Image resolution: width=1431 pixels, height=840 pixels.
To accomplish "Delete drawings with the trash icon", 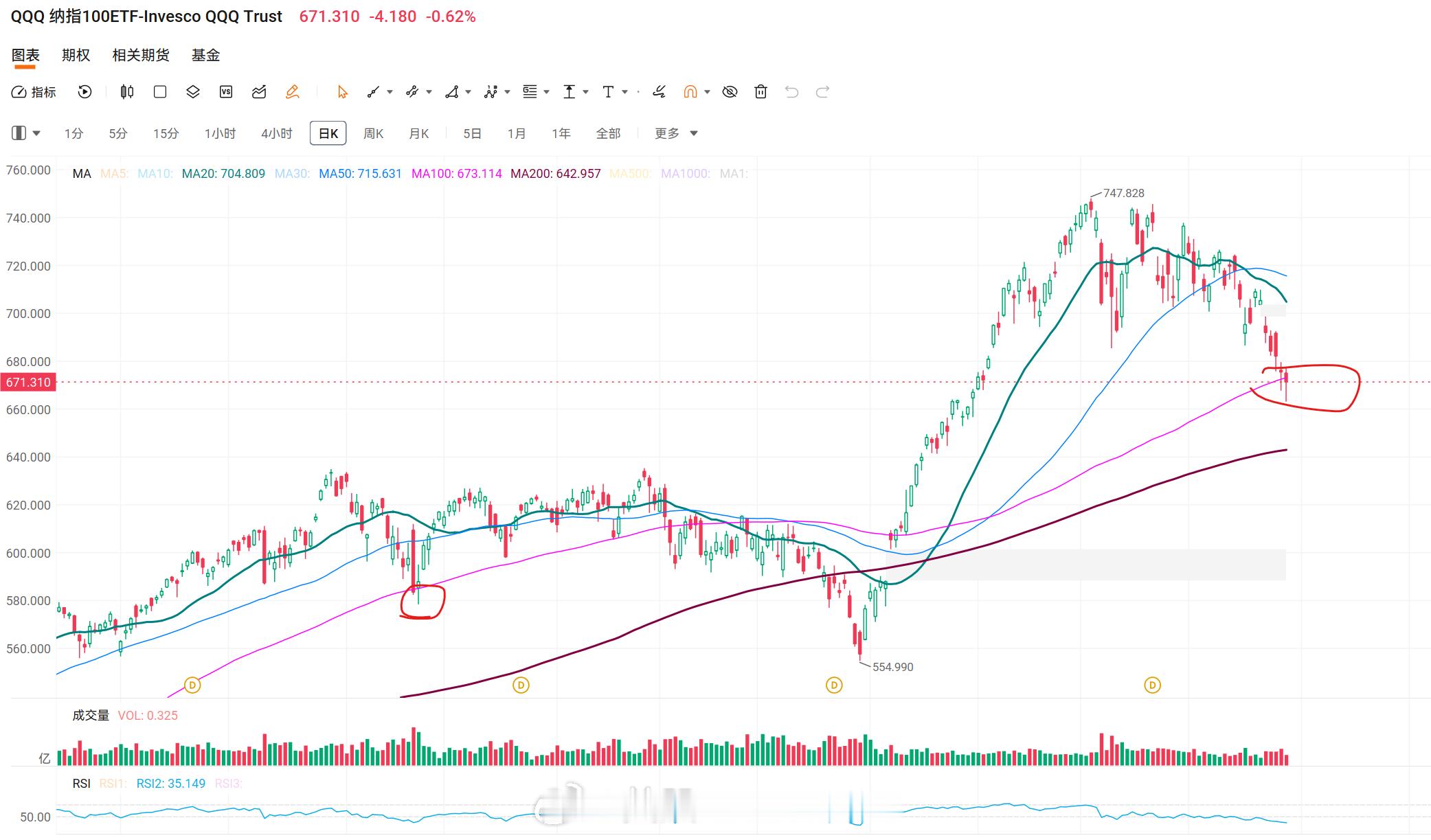I will point(760,92).
